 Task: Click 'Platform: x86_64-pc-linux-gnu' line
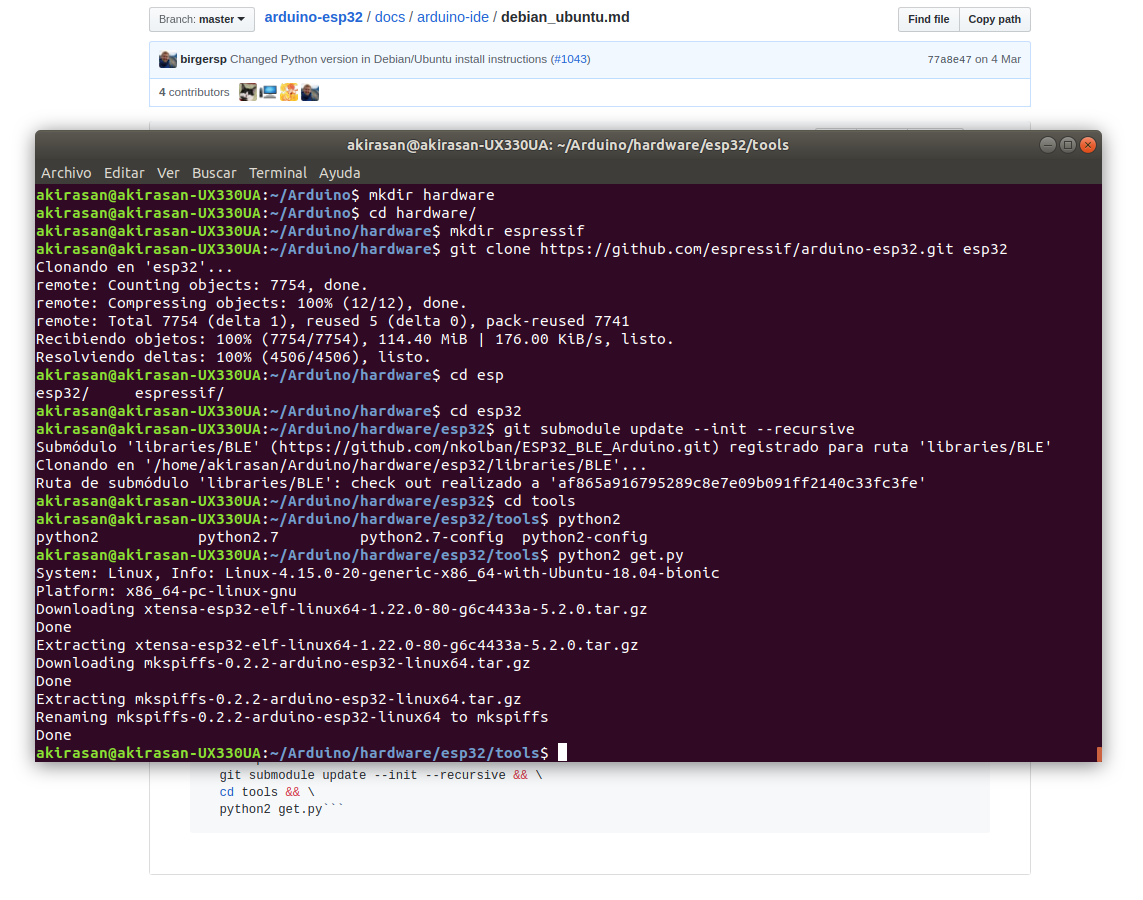coord(166,590)
